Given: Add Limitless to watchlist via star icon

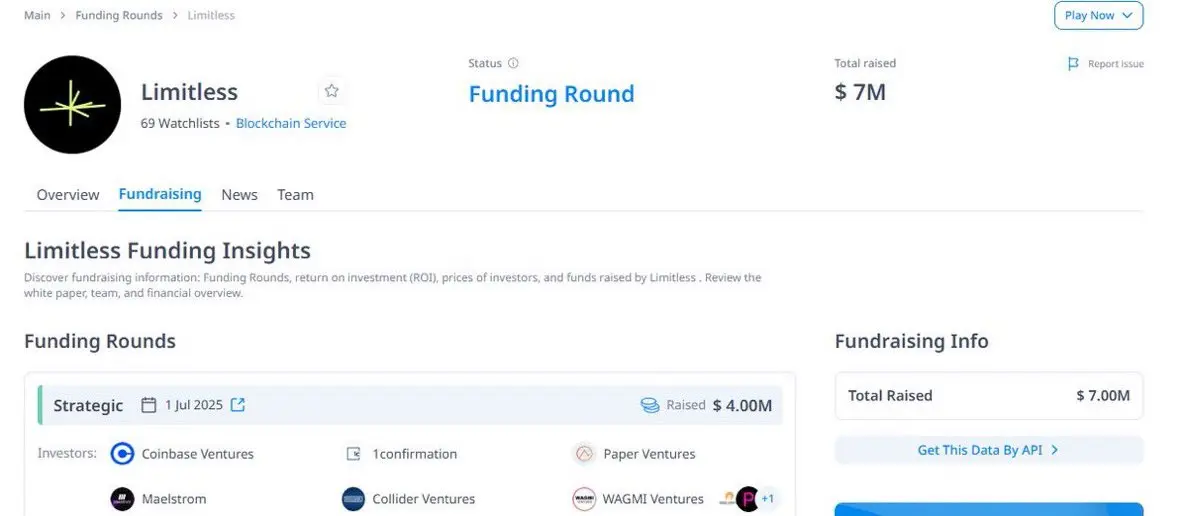Looking at the screenshot, I should pyautogui.click(x=331, y=92).
